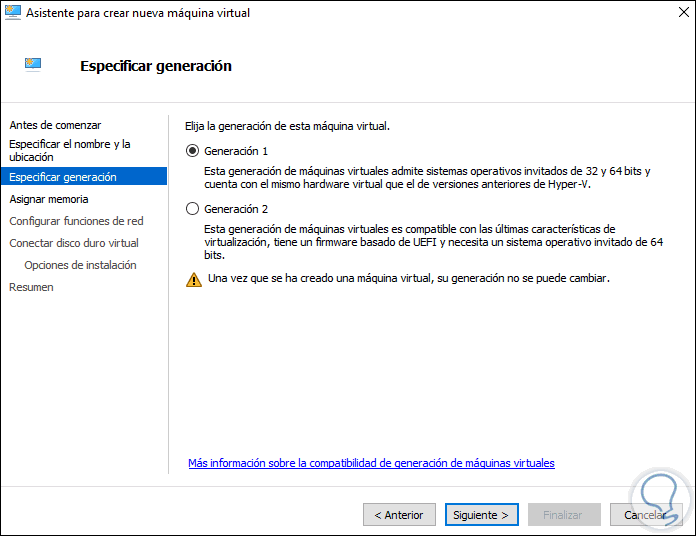Screen dimensions: 696x536
Task: Open the 'Antes de comenzar' step
Action: tap(55, 125)
